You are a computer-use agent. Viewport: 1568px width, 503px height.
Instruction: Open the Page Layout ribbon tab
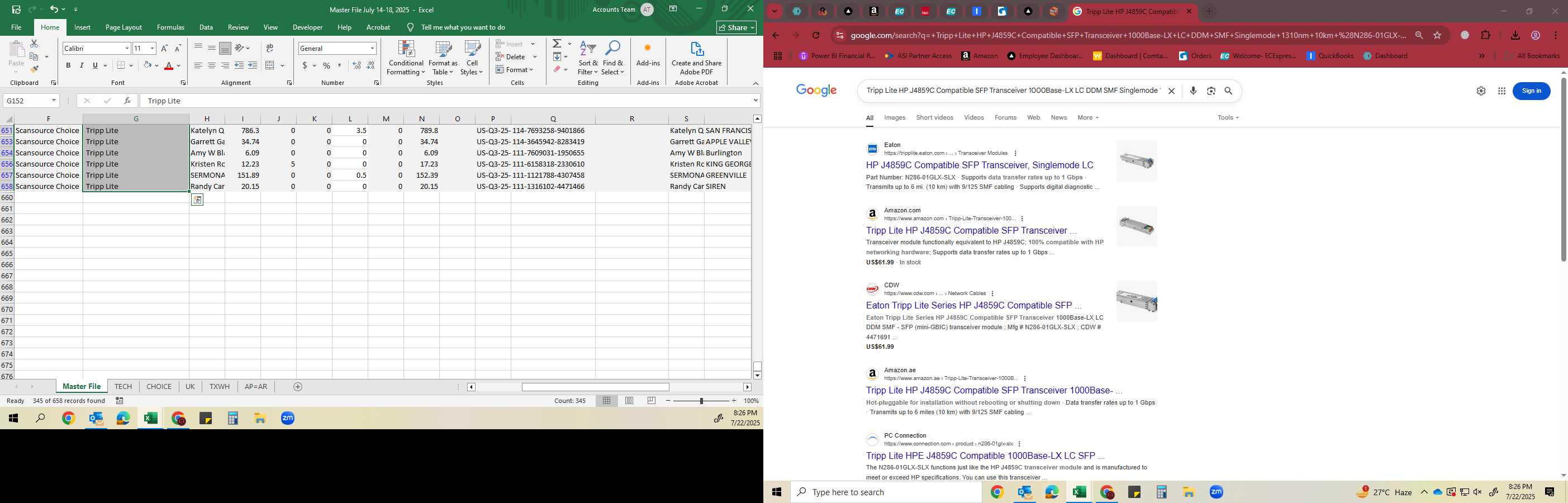(123, 27)
